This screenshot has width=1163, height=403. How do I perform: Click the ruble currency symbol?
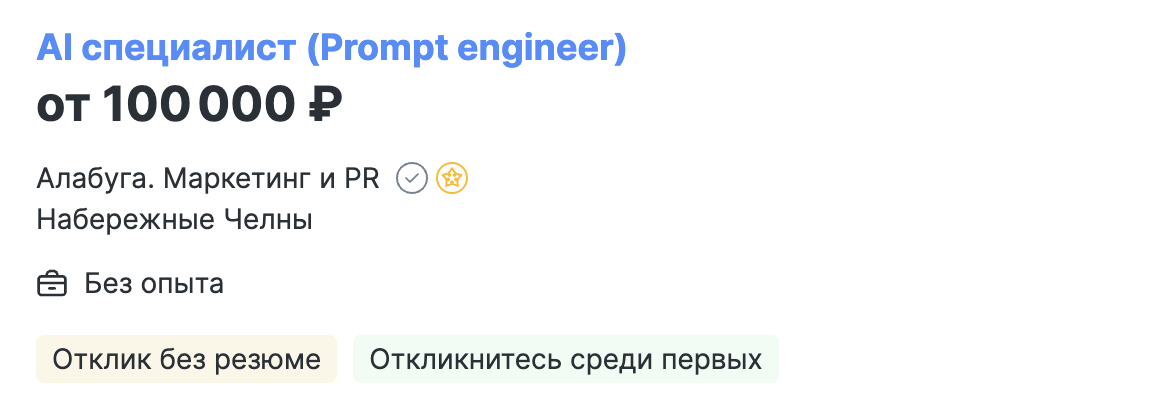(x=325, y=105)
